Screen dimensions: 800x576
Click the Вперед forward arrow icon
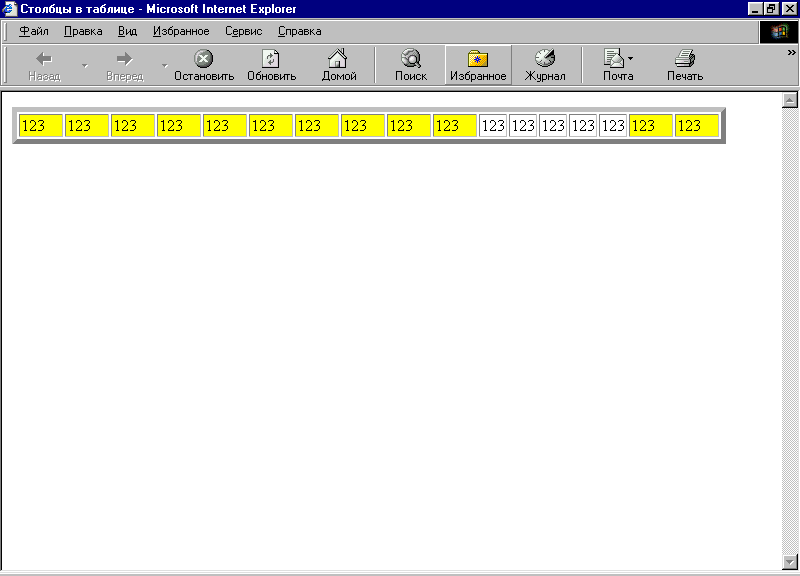click(x=124, y=59)
